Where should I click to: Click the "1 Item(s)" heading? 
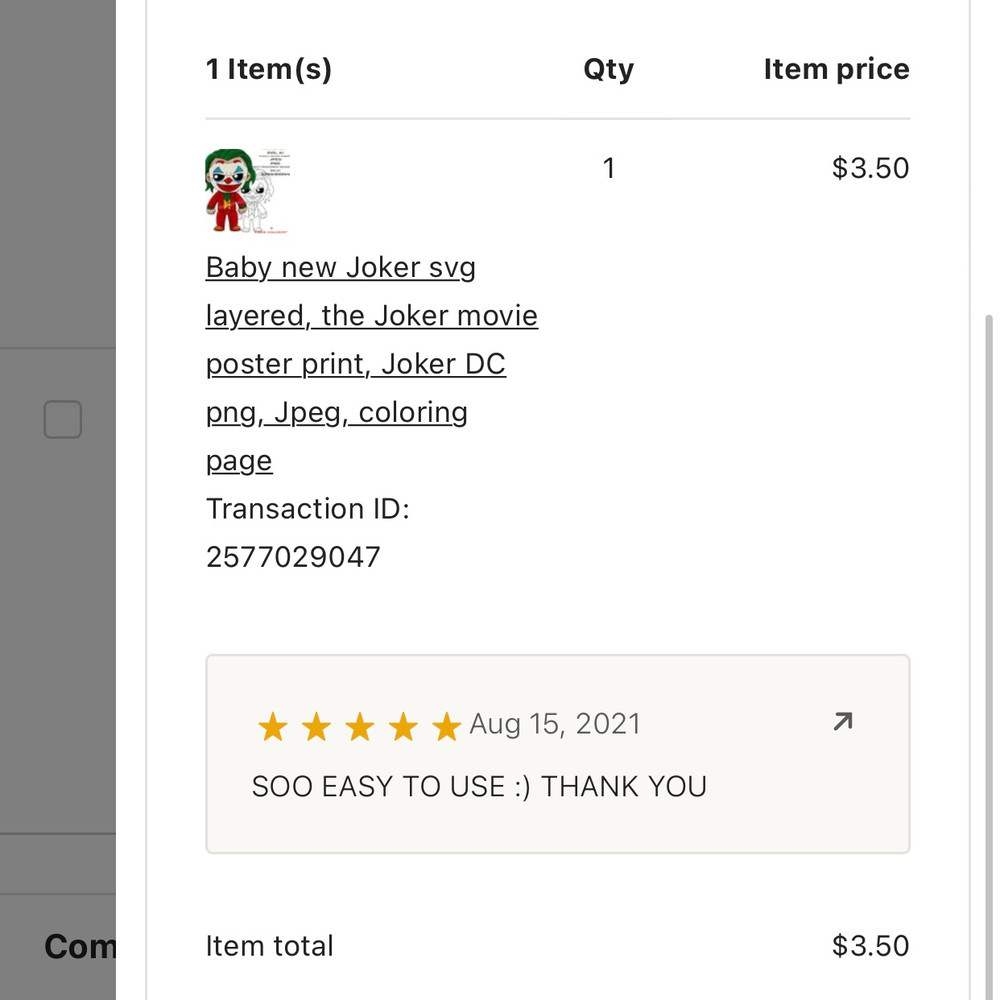[269, 69]
